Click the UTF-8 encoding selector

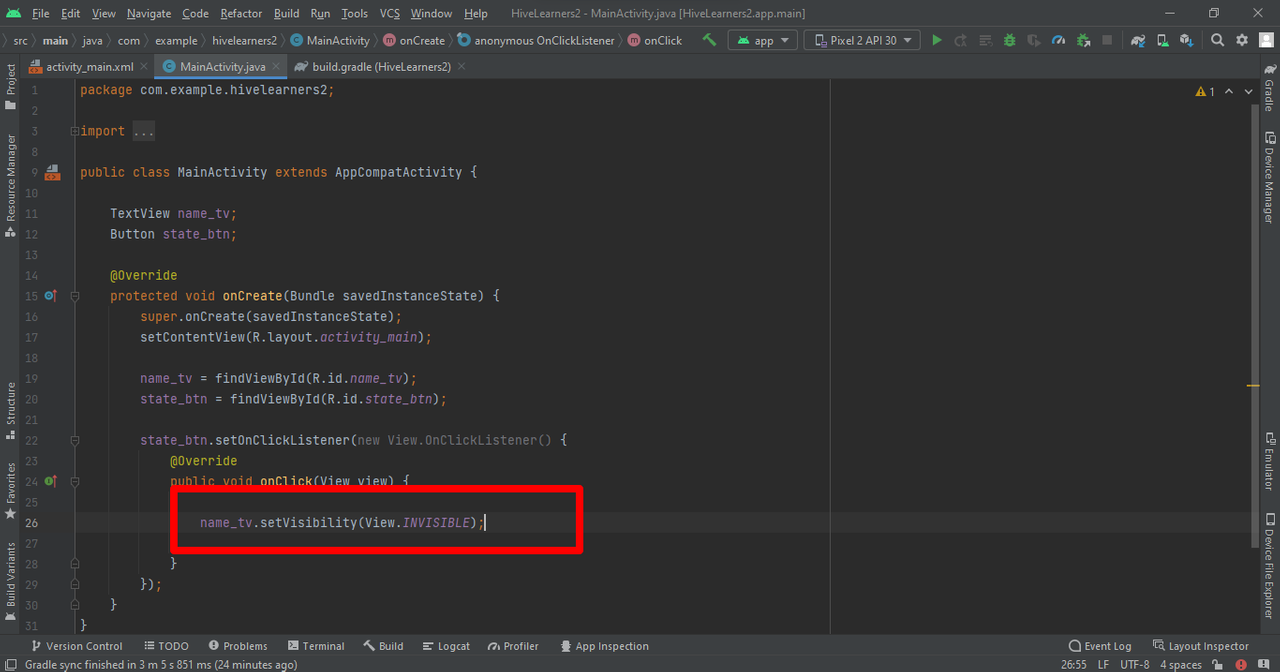[x=1135, y=664]
